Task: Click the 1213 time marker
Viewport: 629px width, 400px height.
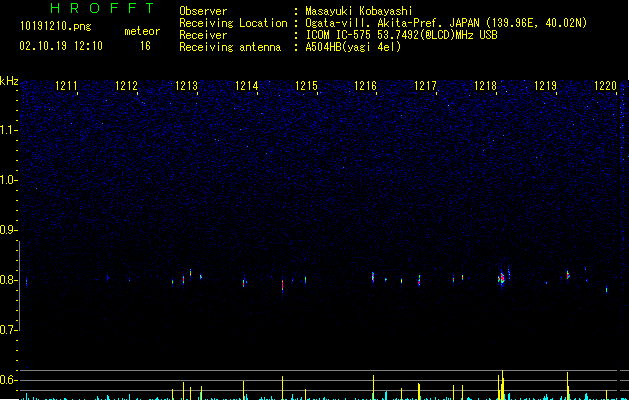Action: click(x=186, y=86)
